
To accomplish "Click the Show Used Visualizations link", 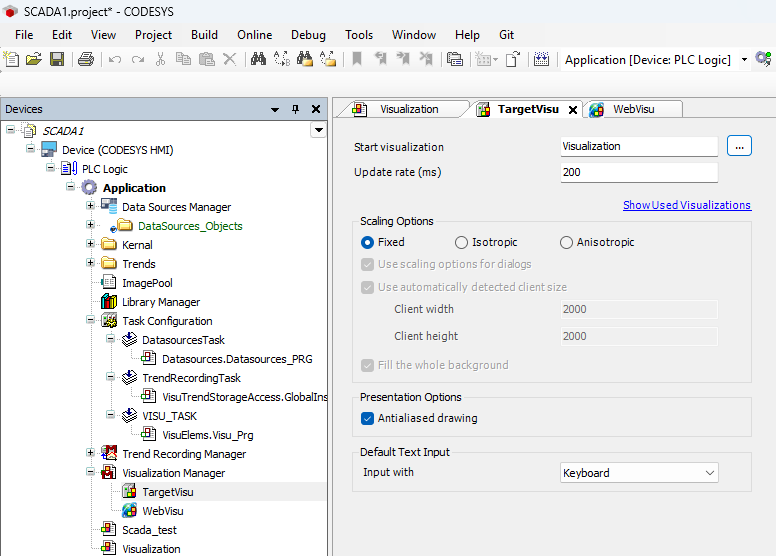I will [x=687, y=205].
